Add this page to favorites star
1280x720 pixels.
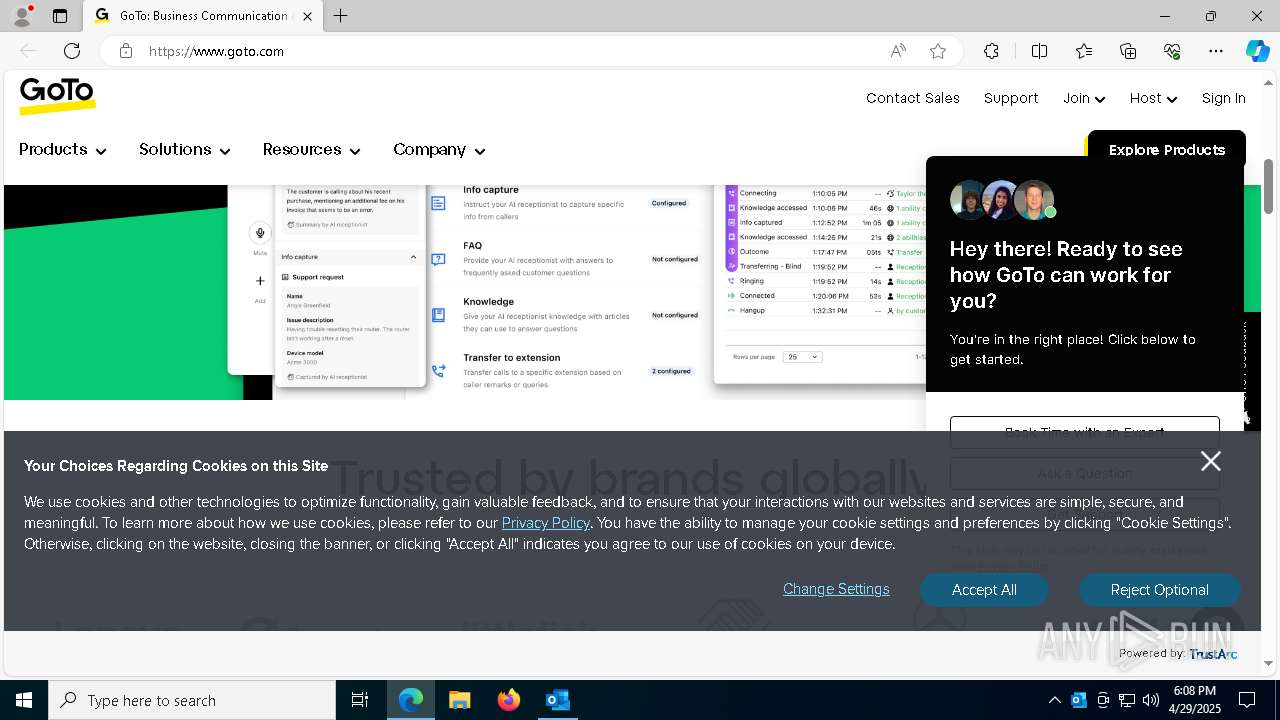(x=938, y=51)
